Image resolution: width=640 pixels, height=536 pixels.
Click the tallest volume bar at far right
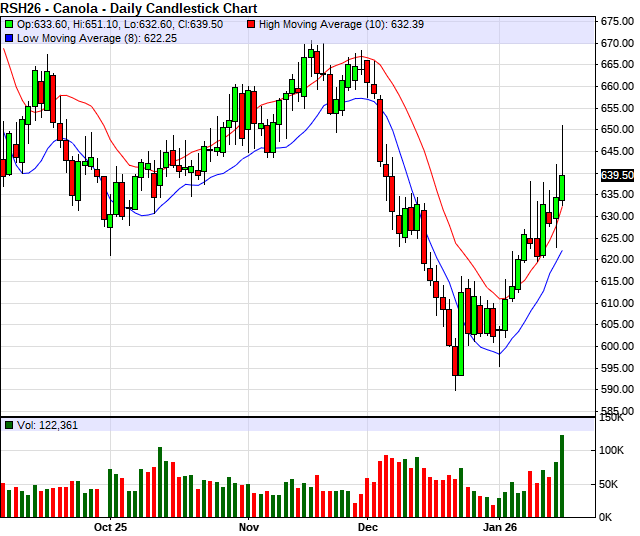562,476
